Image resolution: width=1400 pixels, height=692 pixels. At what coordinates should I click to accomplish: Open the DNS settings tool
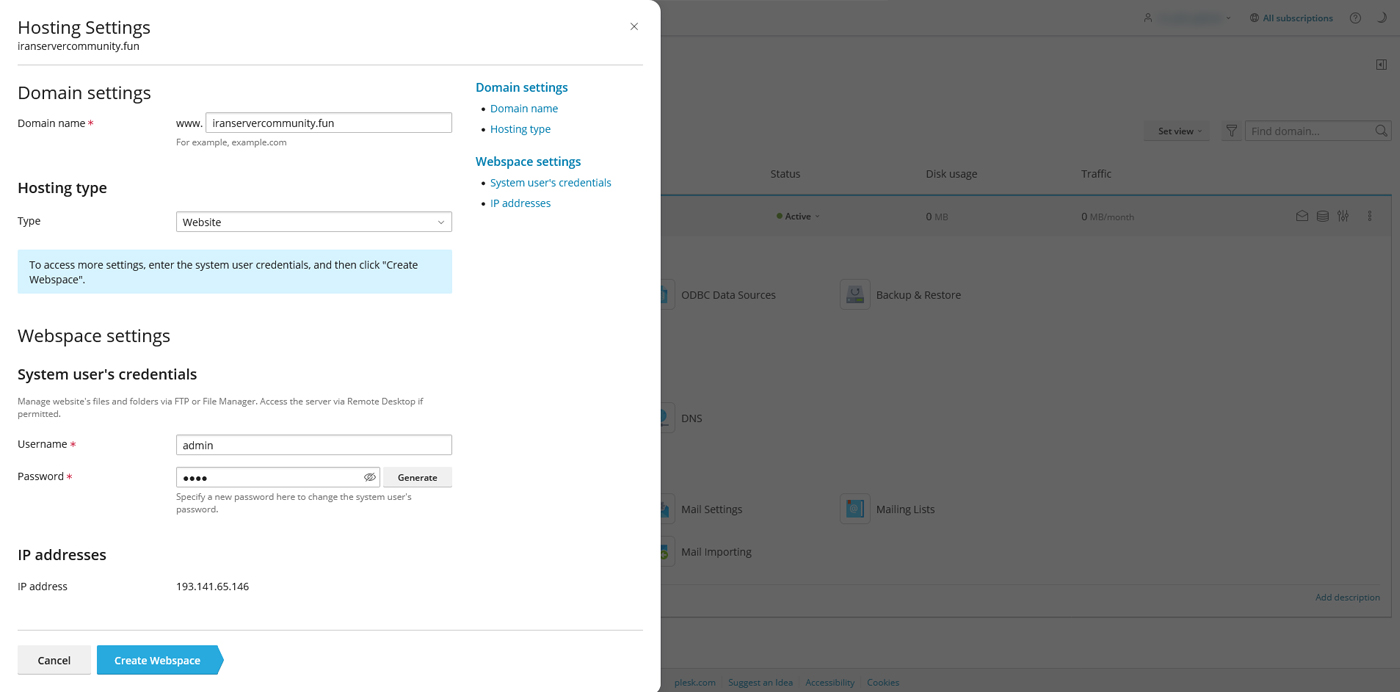[691, 417]
